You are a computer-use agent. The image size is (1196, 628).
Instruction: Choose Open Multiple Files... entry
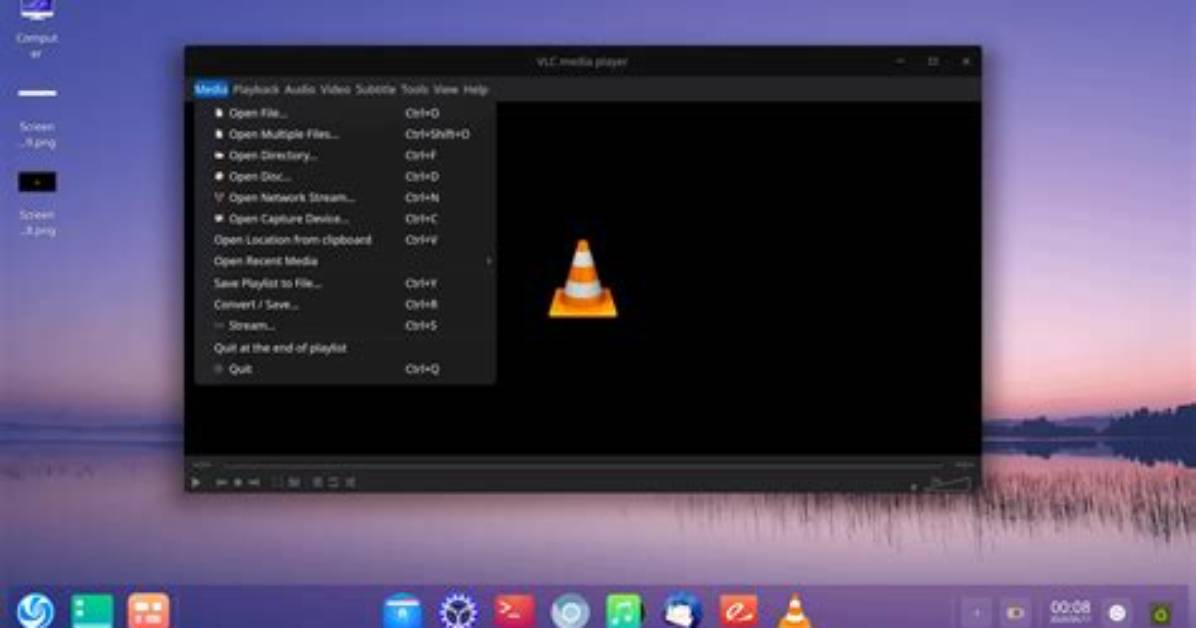click(x=345, y=134)
